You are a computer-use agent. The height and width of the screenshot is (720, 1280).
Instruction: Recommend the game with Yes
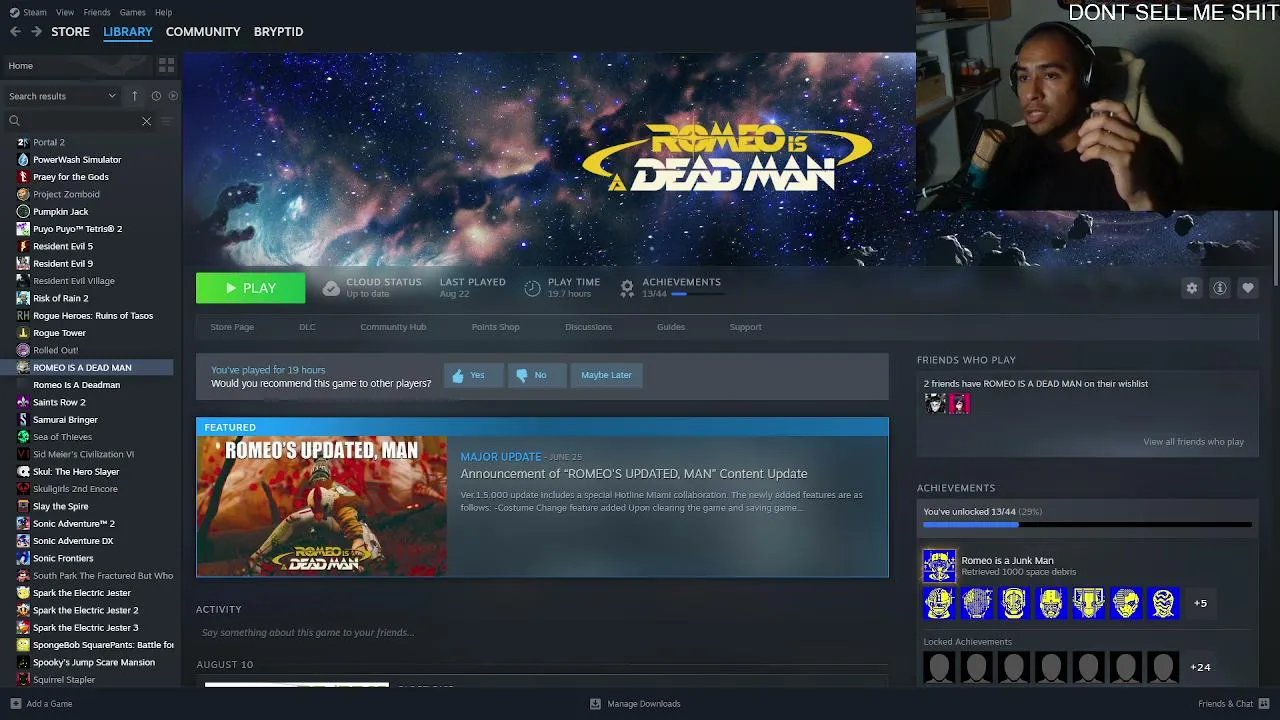(473, 375)
